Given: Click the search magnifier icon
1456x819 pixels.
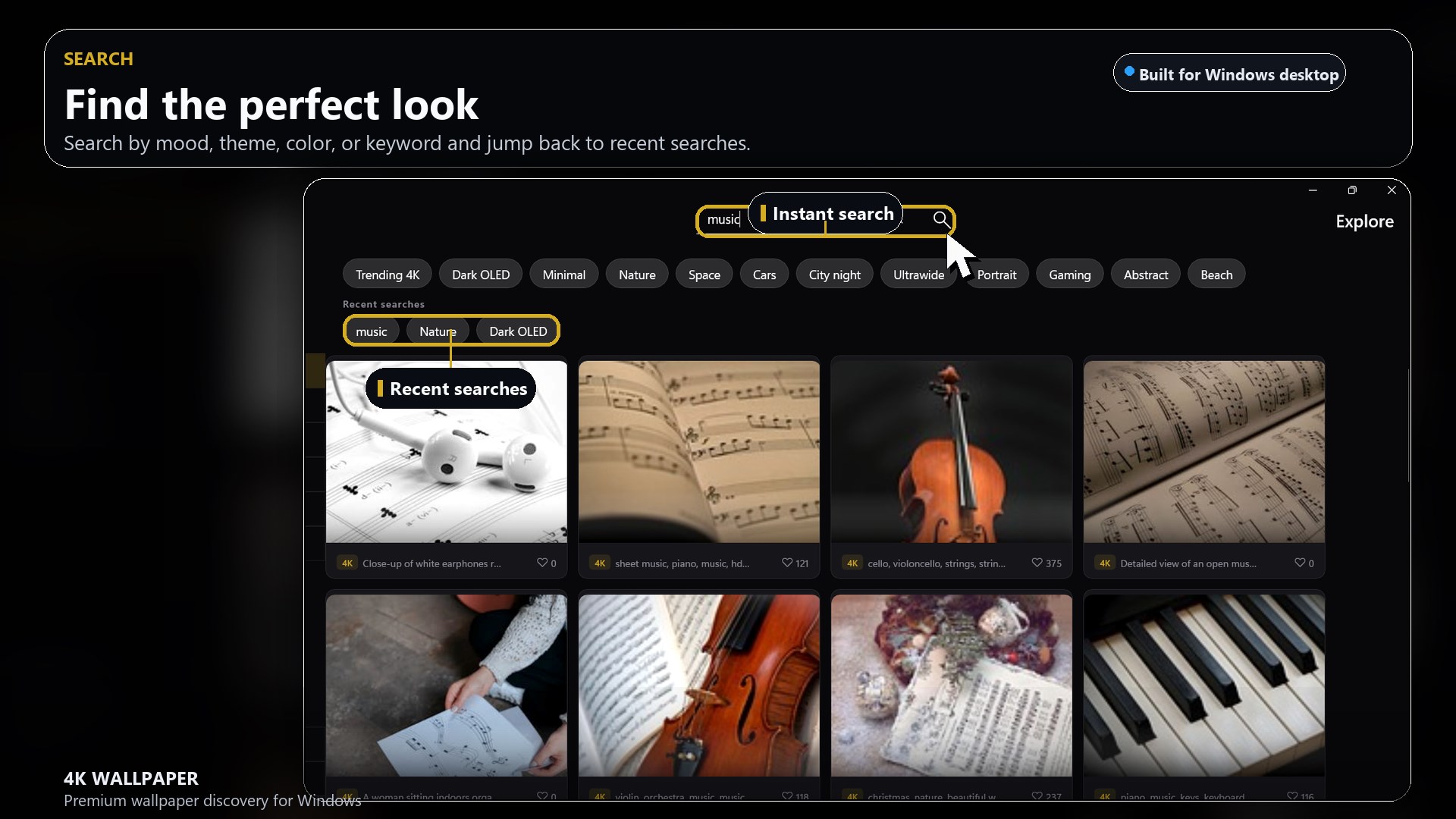Looking at the screenshot, I should [x=940, y=219].
